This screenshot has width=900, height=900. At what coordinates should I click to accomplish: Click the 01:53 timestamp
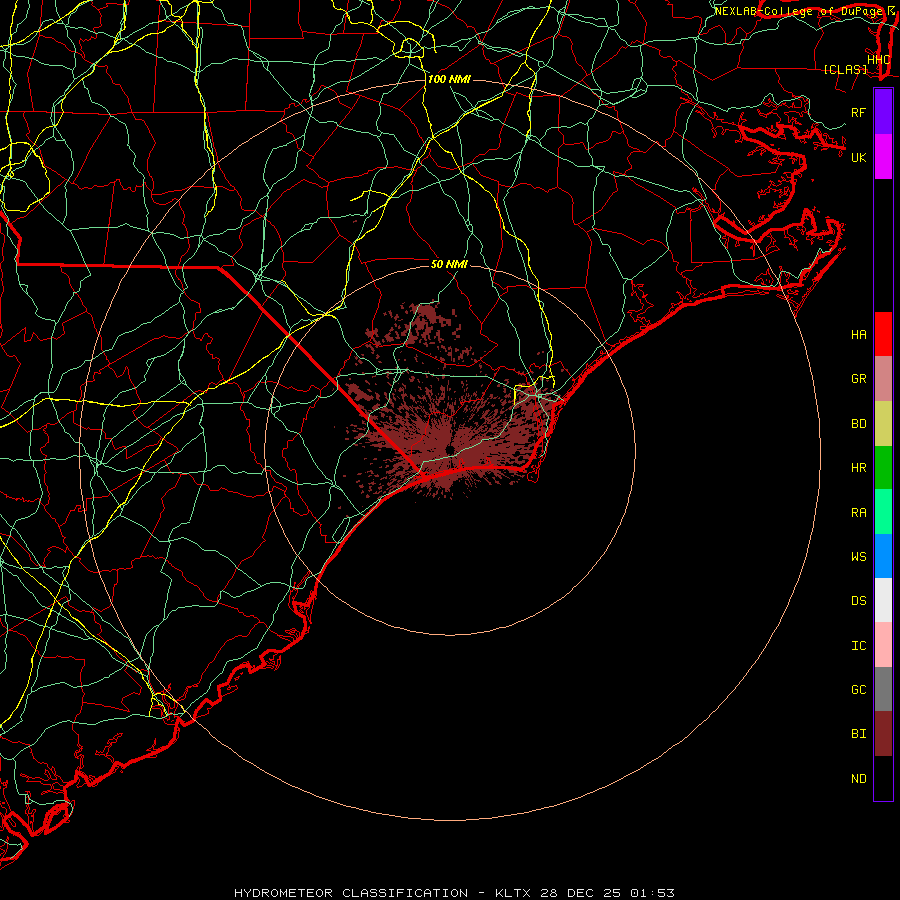[x=652, y=893]
